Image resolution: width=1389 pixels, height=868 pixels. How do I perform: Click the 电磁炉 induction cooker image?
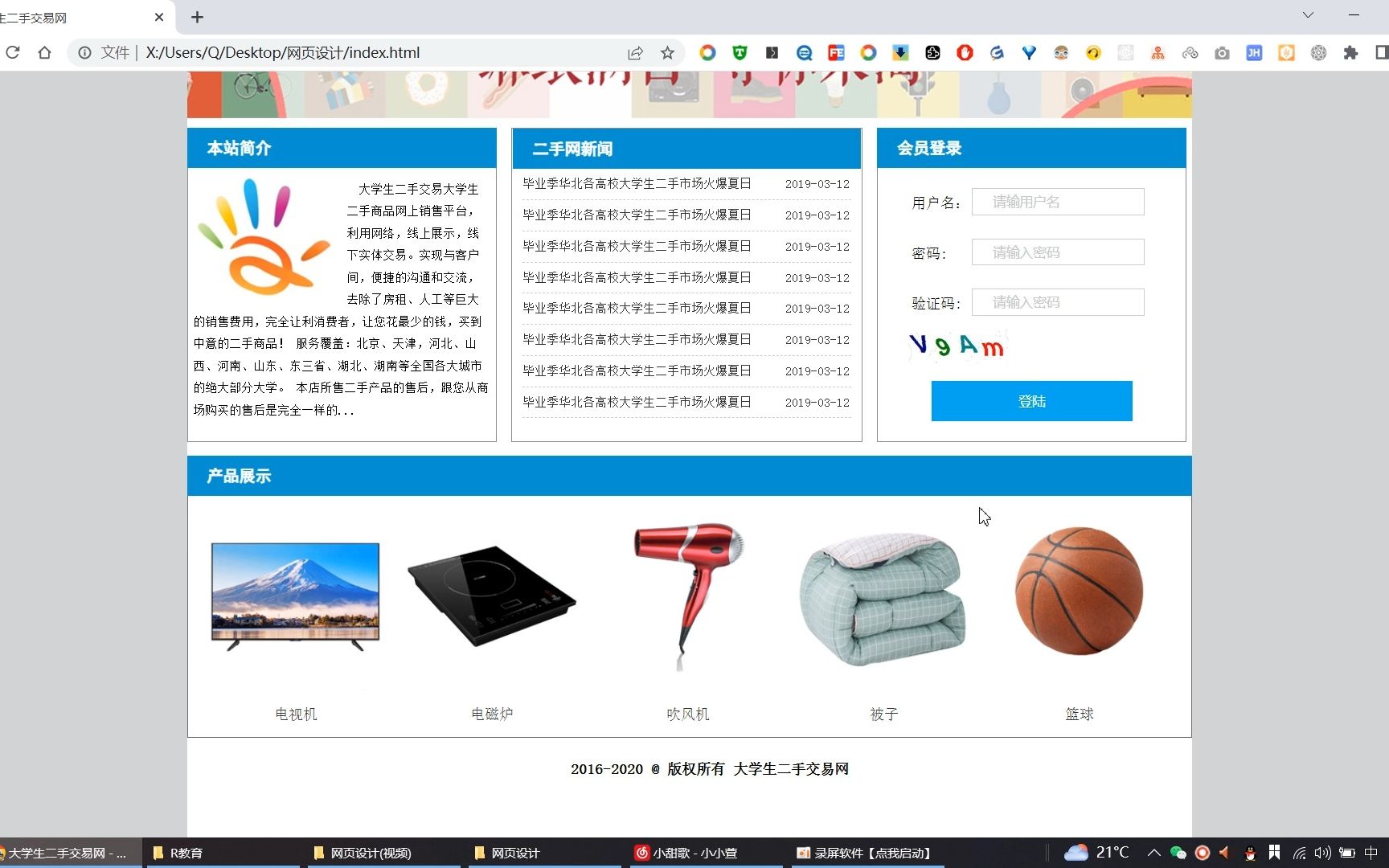tap(491, 596)
